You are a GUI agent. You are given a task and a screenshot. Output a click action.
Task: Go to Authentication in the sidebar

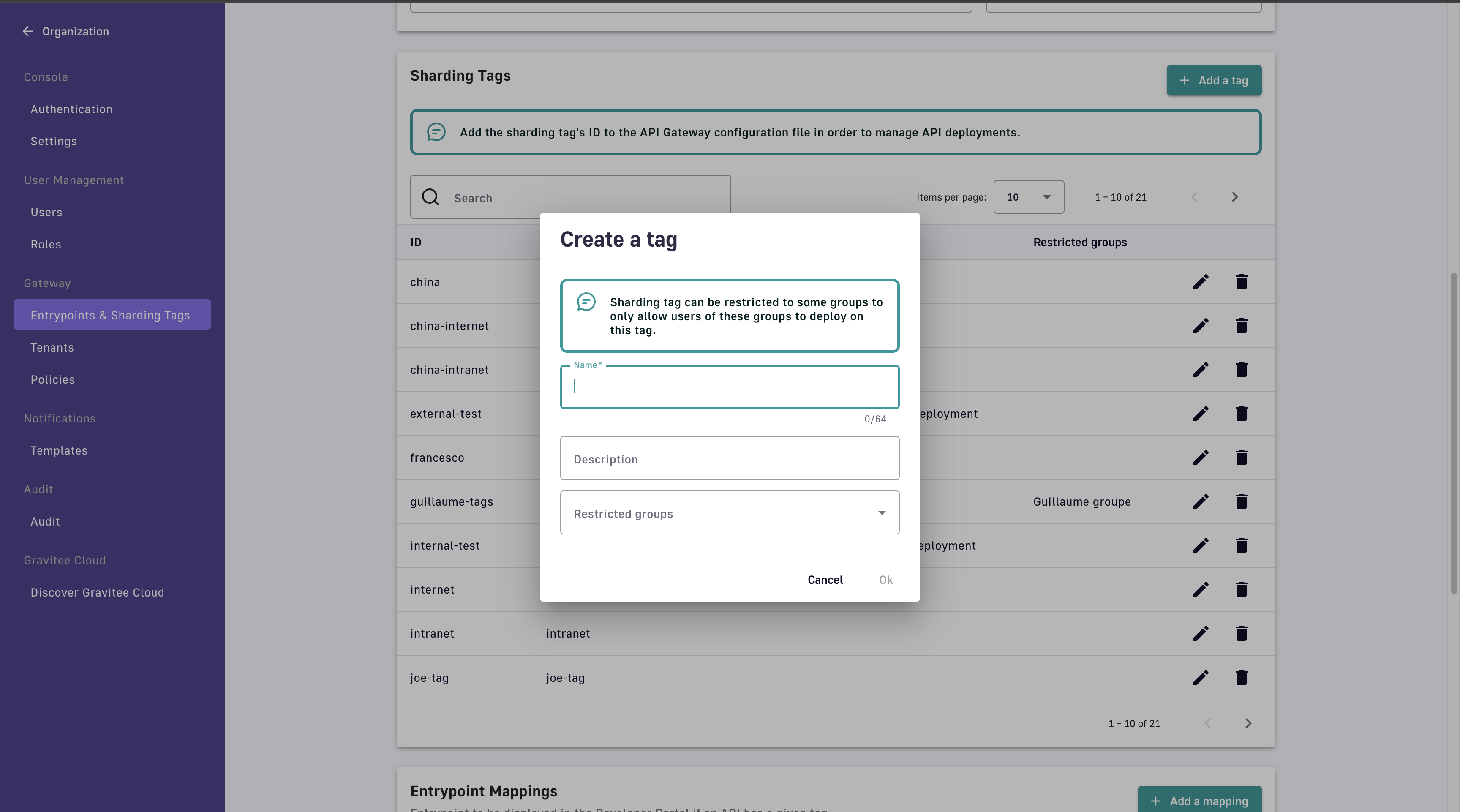[71, 109]
